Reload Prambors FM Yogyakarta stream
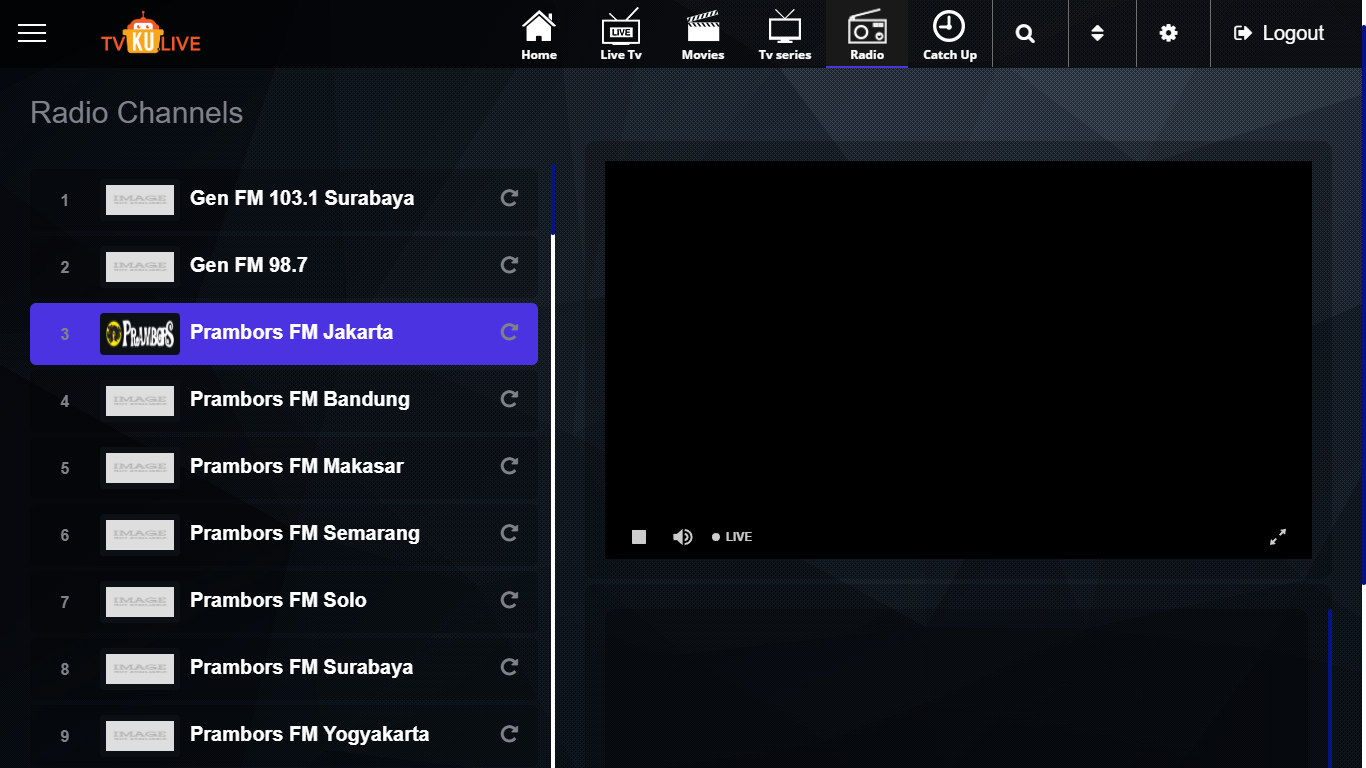 [x=509, y=734]
